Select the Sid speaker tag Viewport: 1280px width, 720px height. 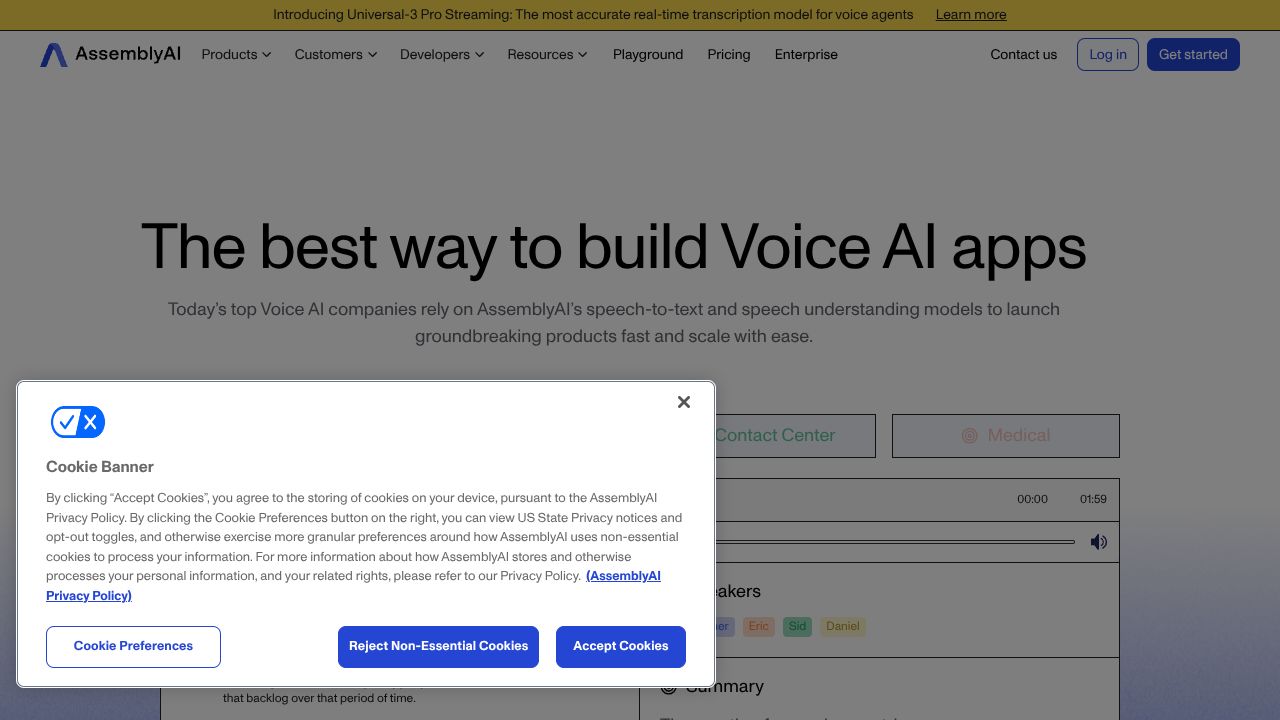[x=797, y=627]
